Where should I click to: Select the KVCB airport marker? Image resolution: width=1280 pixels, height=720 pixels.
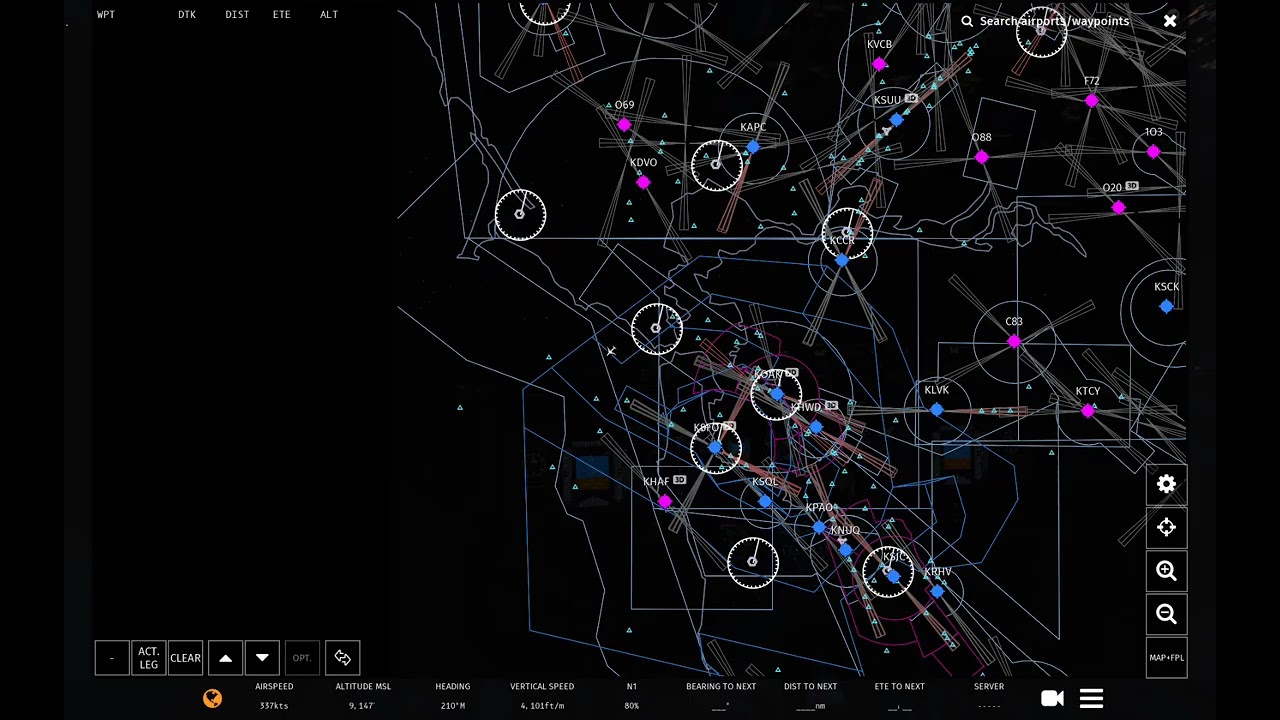pos(879,64)
